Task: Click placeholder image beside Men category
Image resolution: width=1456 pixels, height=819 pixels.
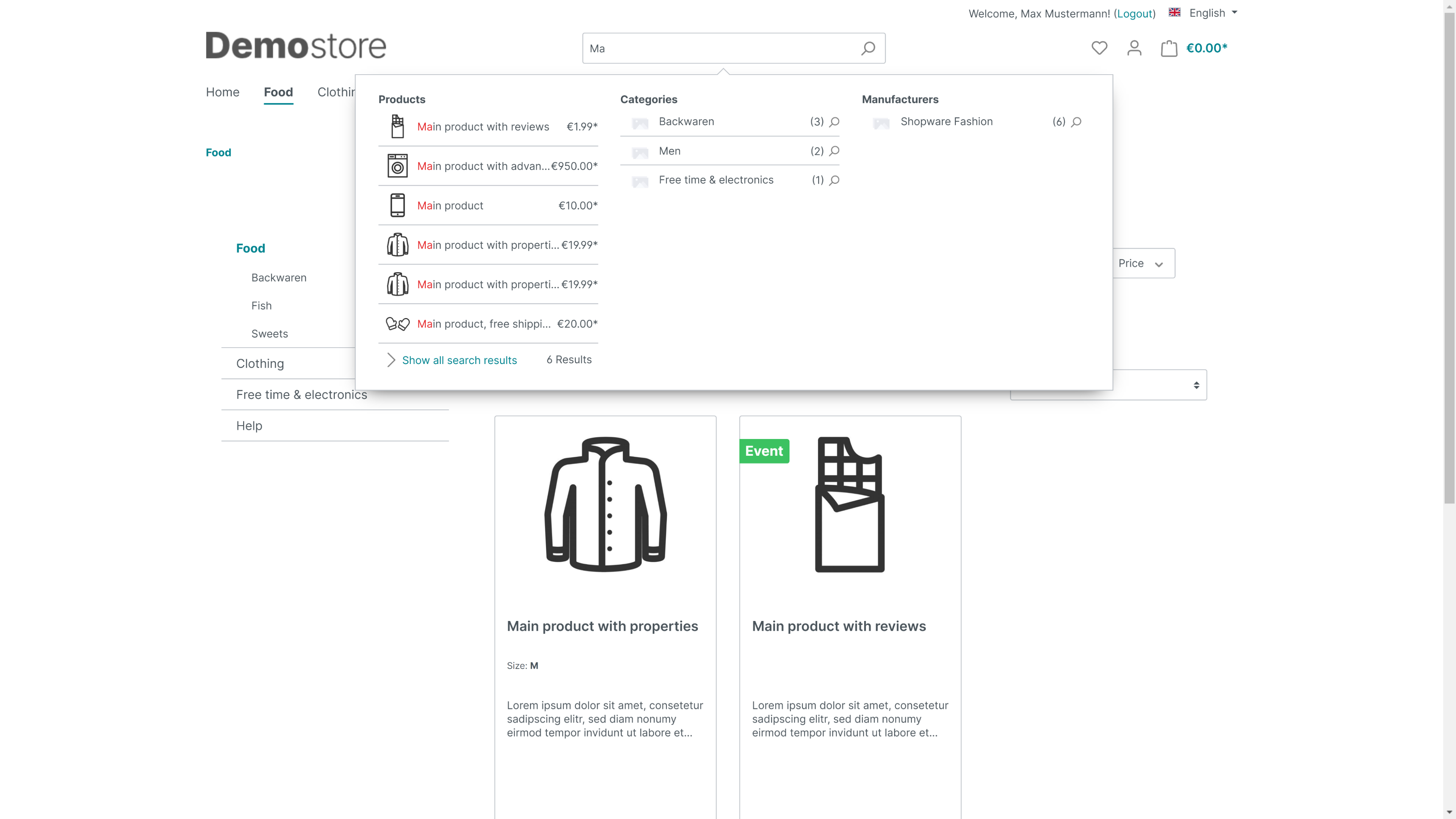Action: click(640, 152)
